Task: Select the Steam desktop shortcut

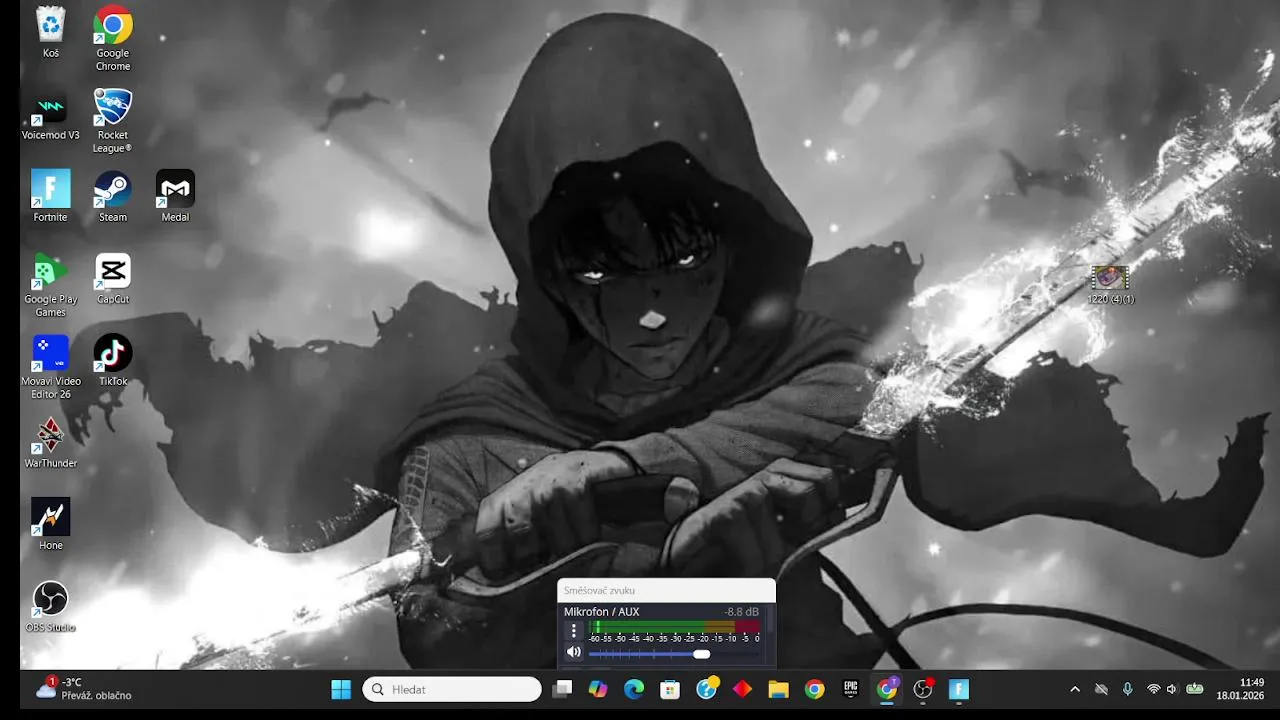Action: point(113,196)
